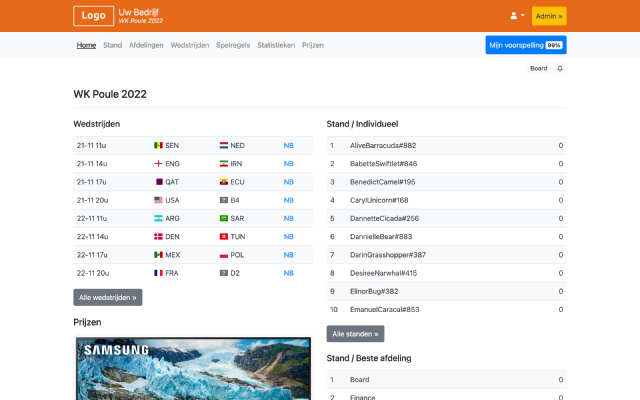Click the France flag icon
Viewport: 640px width, 400px height.
pyautogui.click(x=159, y=272)
